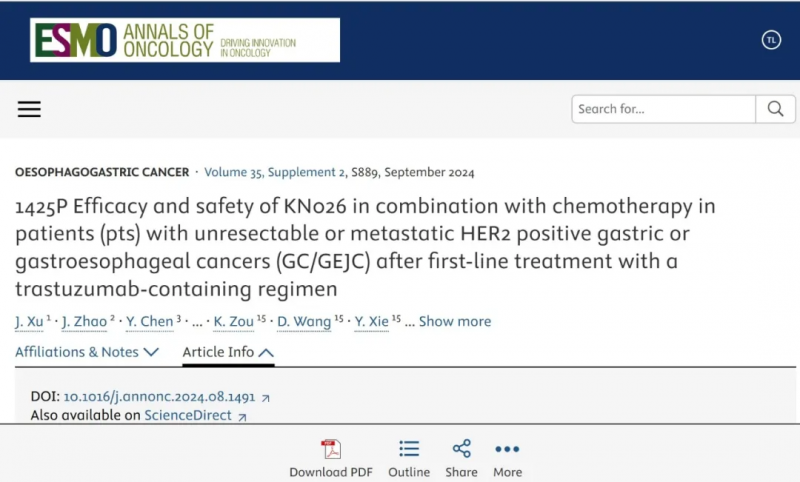This screenshot has width=800, height=482.
Task: Collapse the Article Info section
Action: coord(228,352)
